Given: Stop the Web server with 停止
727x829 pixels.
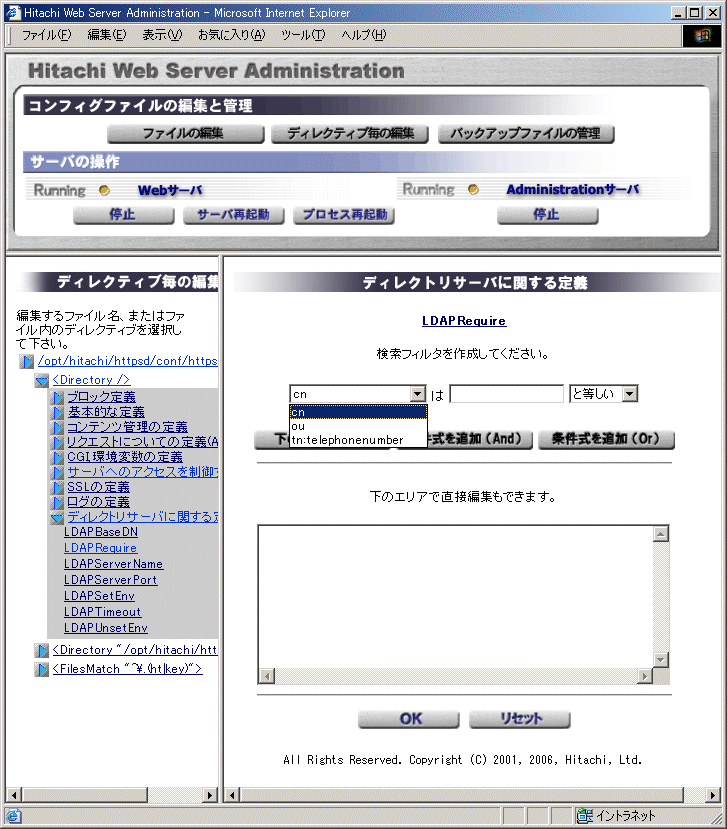Looking at the screenshot, I should point(123,215).
